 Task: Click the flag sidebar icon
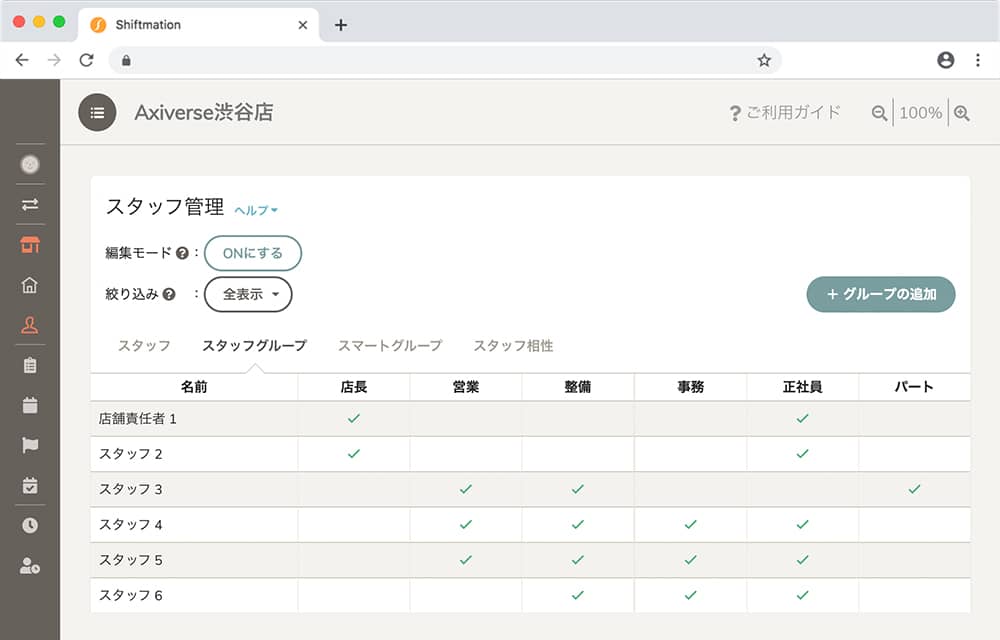[29, 445]
